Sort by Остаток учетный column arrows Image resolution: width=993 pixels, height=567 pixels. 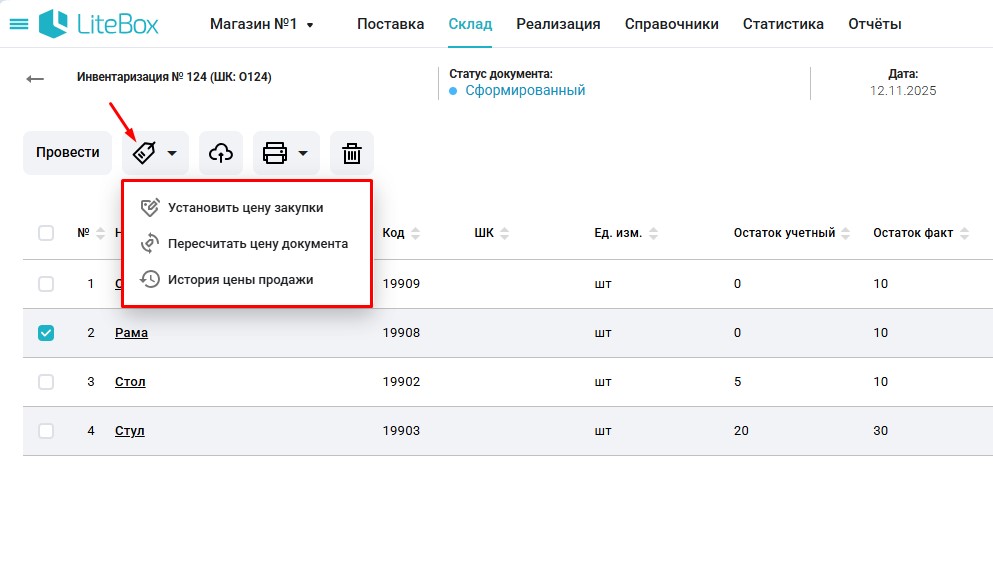coord(845,233)
